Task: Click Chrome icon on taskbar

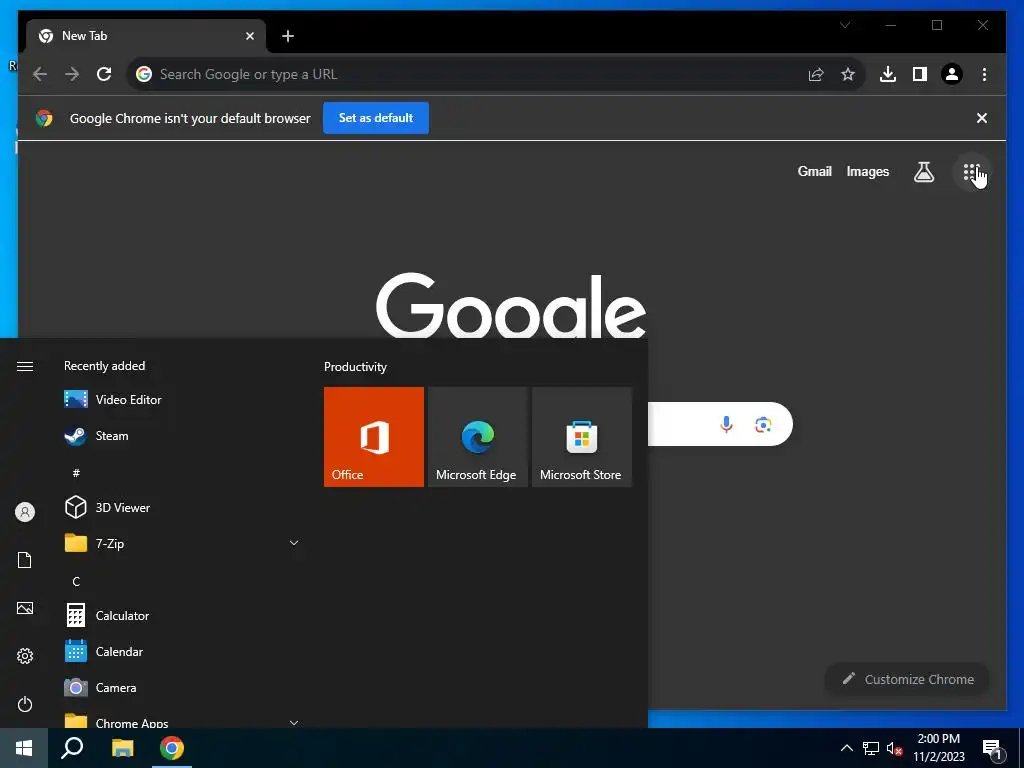Action: tap(172, 748)
